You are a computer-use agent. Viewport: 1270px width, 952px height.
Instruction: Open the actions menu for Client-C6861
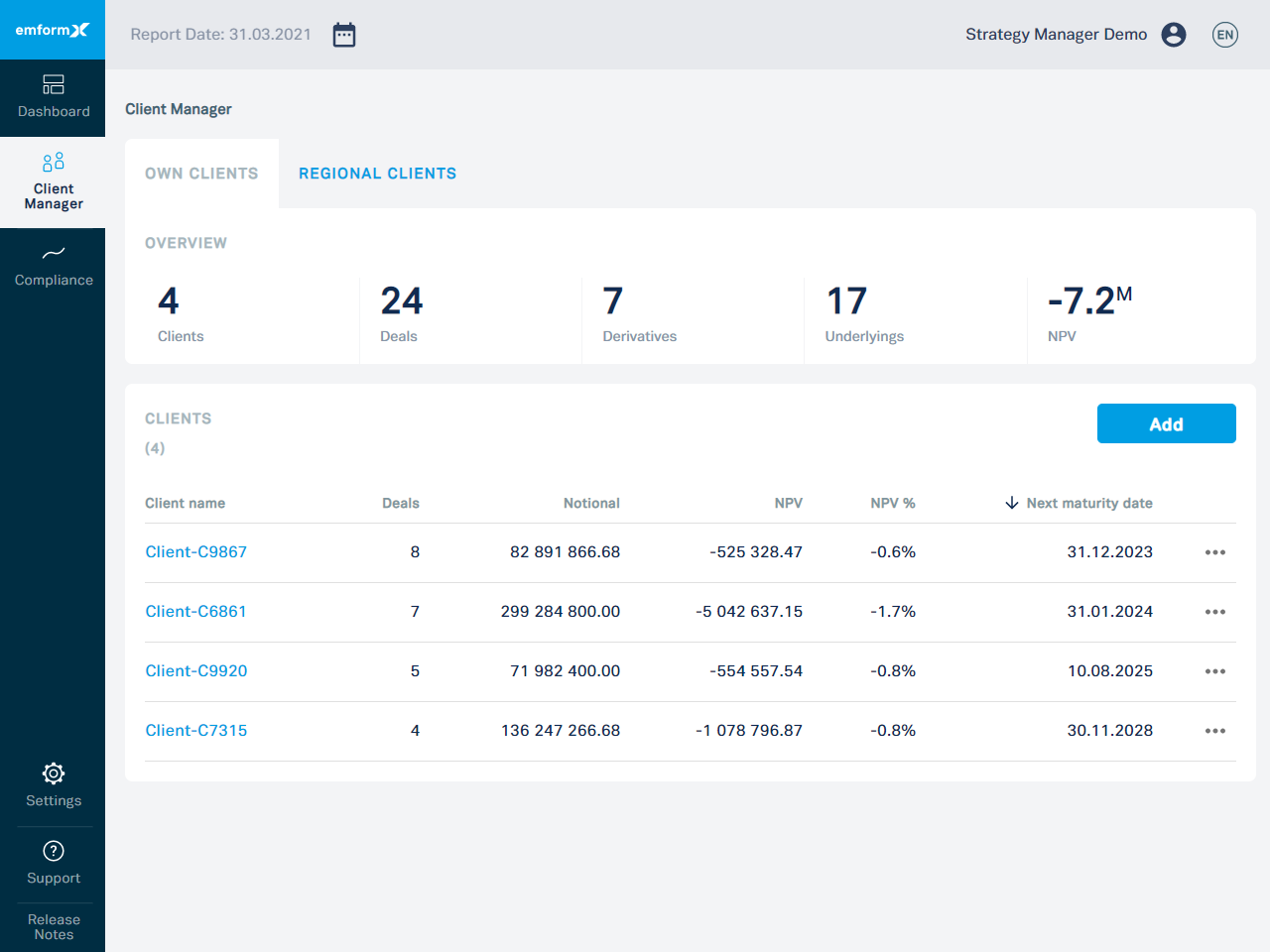click(1214, 612)
